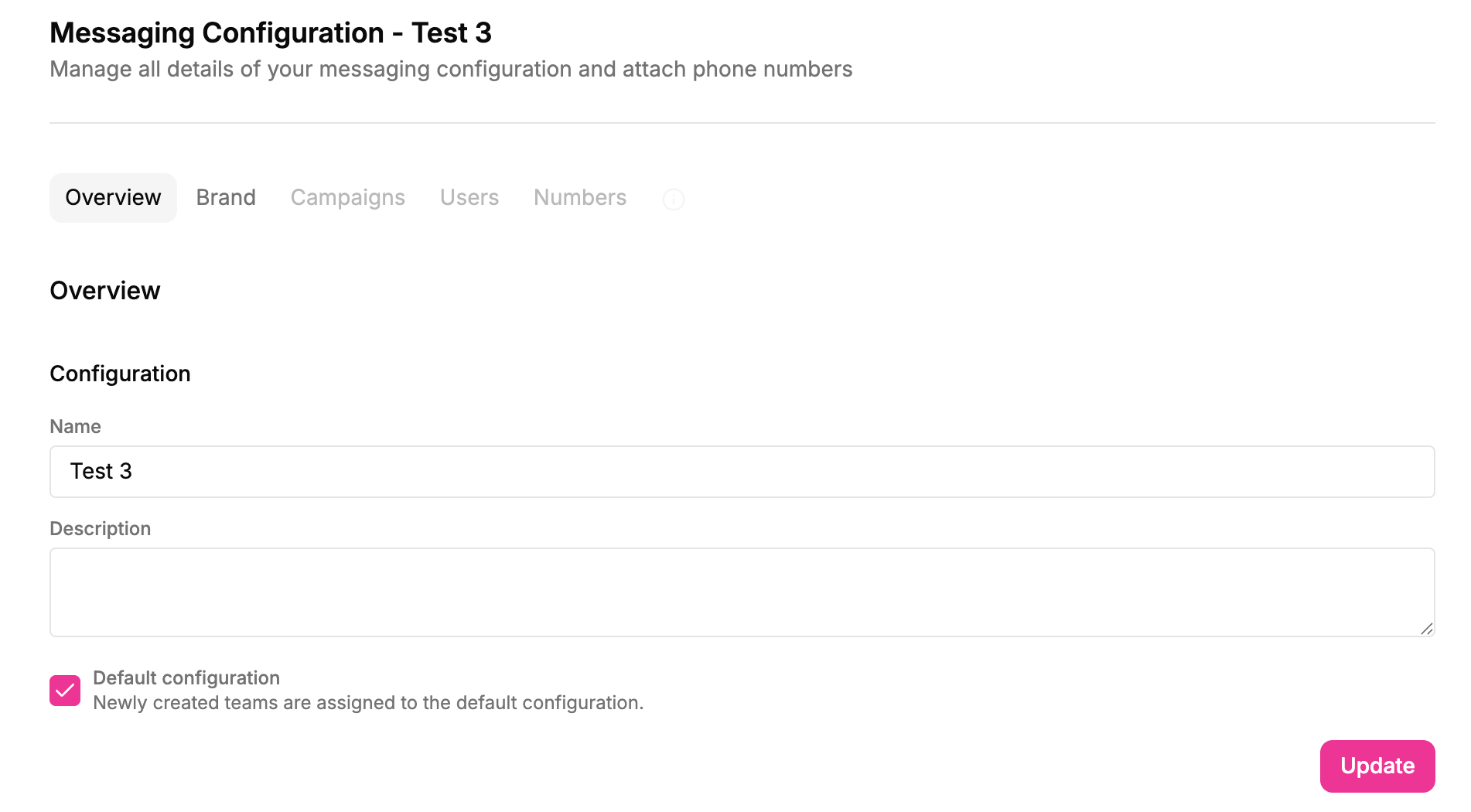Select the Overview tab
Image resolution: width=1471 pixels, height=812 pixels.
coord(113,198)
